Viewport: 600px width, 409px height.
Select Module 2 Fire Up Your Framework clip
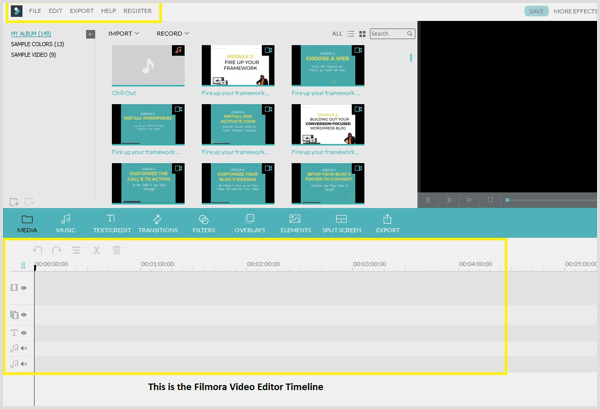point(238,66)
